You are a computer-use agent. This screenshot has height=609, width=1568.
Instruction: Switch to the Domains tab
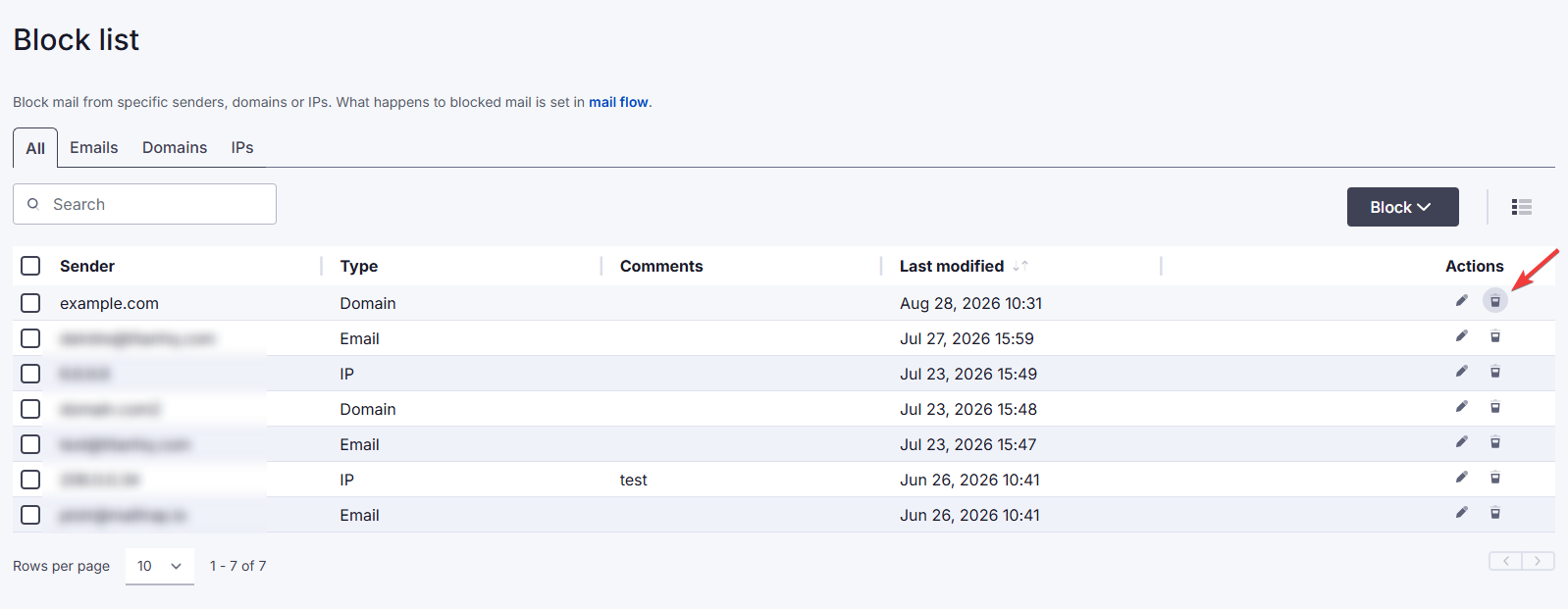click(175, 147)
